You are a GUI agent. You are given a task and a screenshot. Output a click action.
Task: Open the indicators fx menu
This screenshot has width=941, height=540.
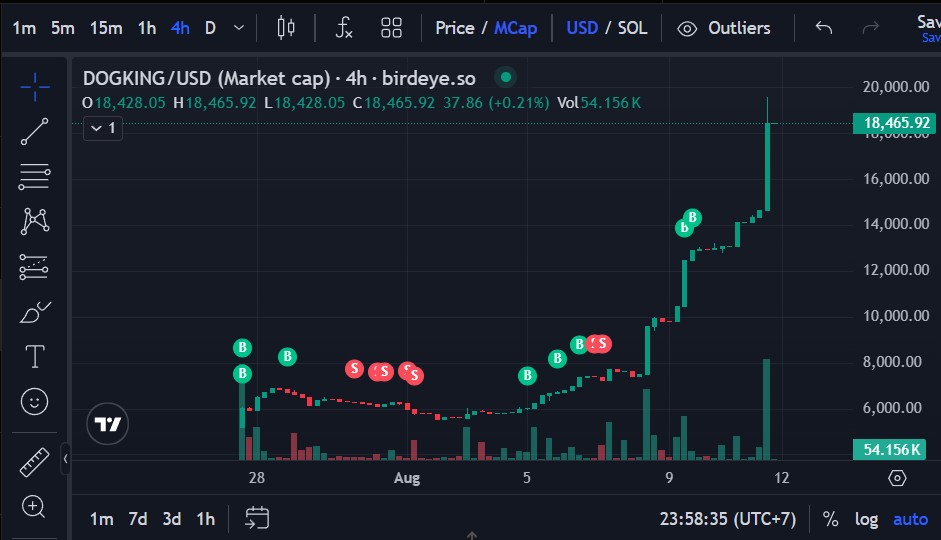tap(344, 28)
